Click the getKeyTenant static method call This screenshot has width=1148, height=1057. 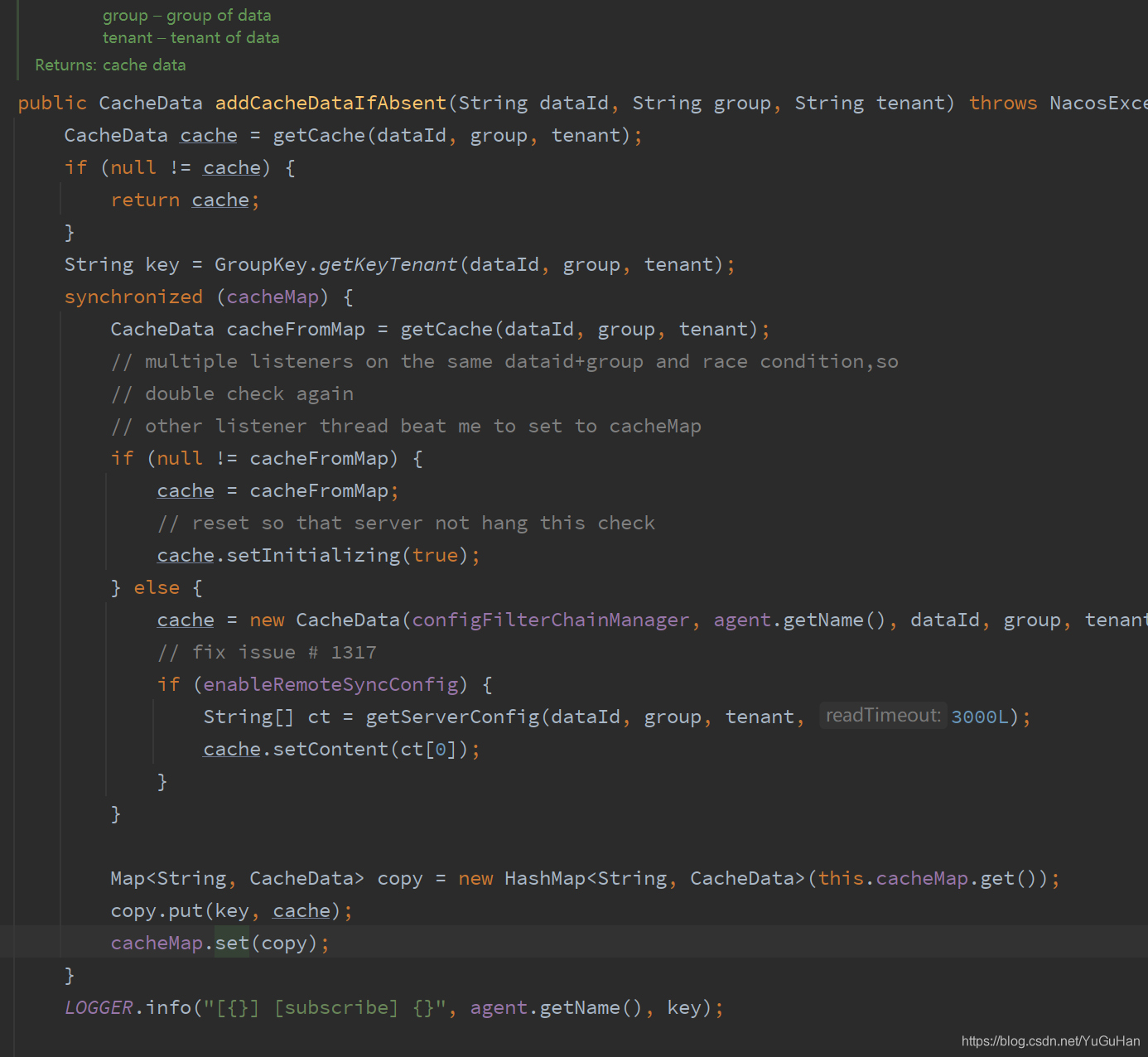point(388,264)
